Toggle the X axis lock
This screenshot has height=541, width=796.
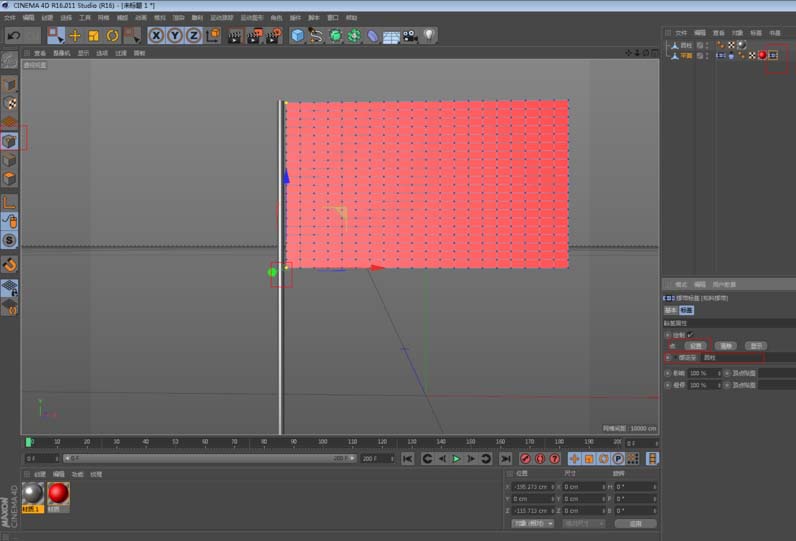155,35
